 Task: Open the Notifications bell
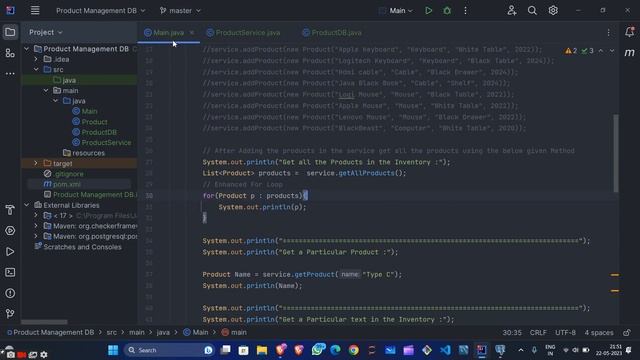point(629,32)
